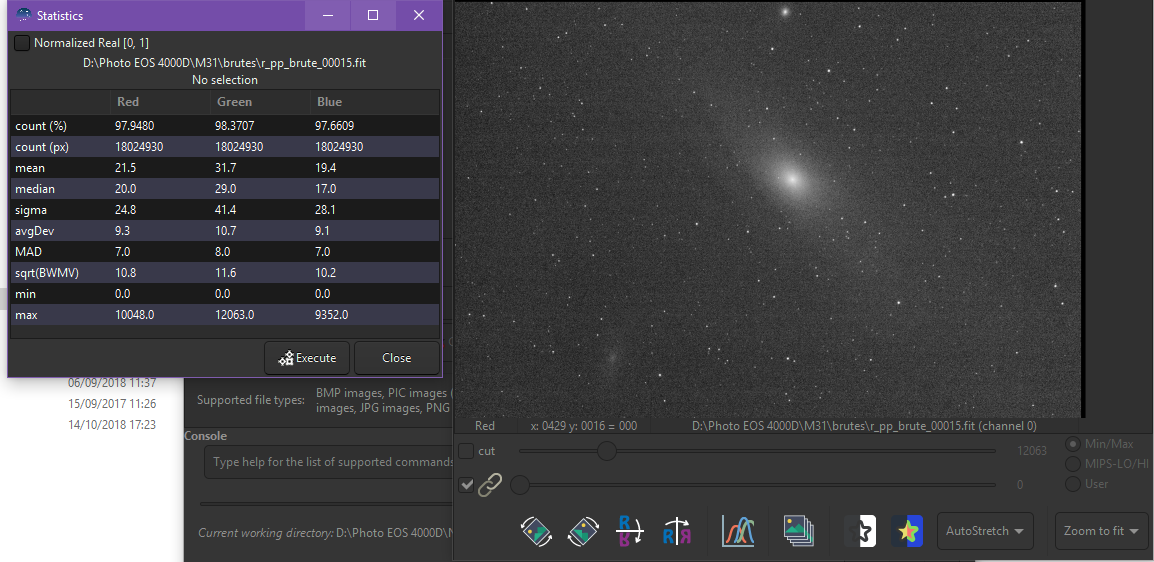Select the Min/Max radio option
The image size is (1154, 562).
point(1074,444)
